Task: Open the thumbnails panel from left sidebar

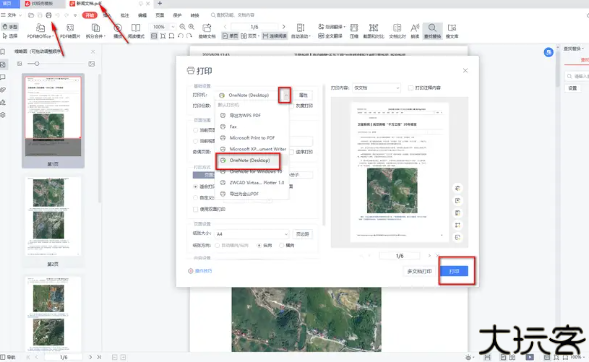Action: point(3,65)
